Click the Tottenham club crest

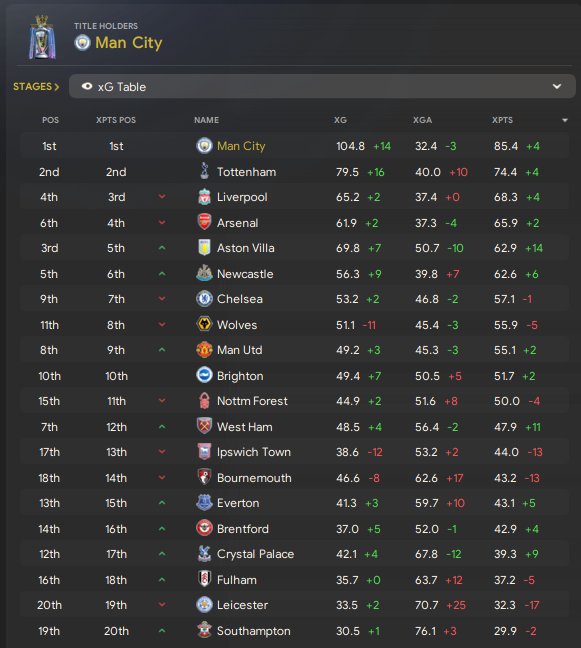(x=204, y=171)
